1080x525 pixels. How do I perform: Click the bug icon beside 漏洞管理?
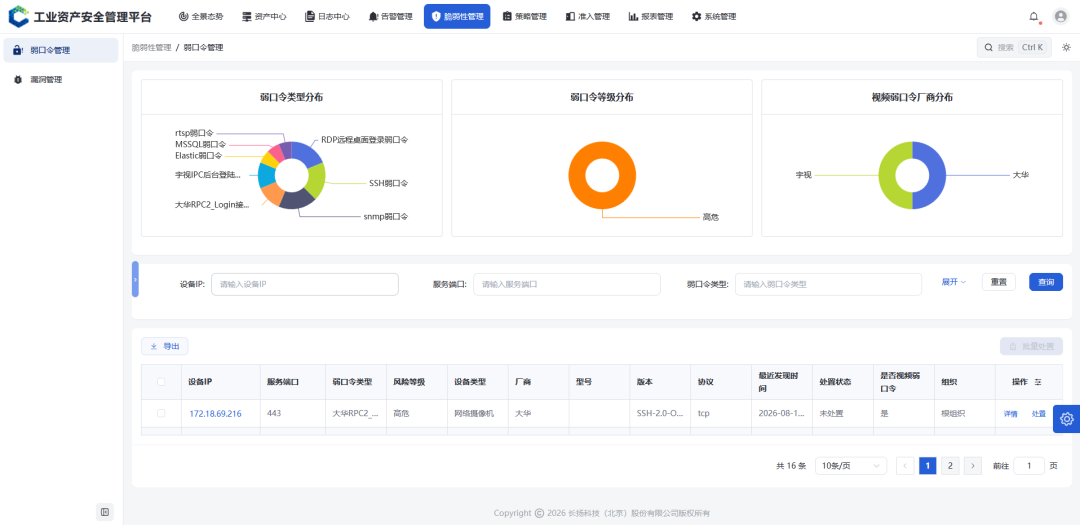click(18, 80)
